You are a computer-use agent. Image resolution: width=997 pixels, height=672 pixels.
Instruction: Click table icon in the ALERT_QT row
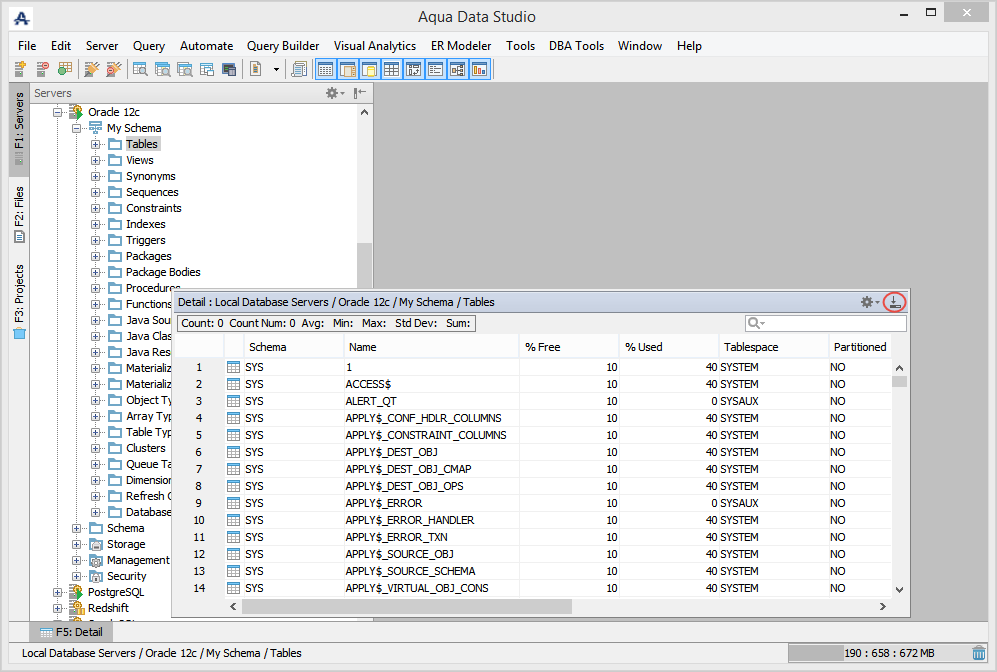click(234, 401)
